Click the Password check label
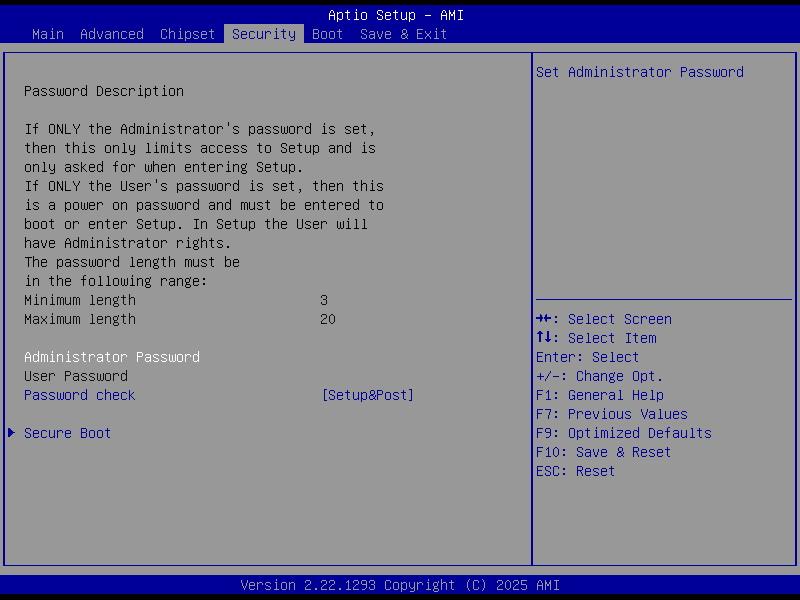 click(x=80, y=395)
